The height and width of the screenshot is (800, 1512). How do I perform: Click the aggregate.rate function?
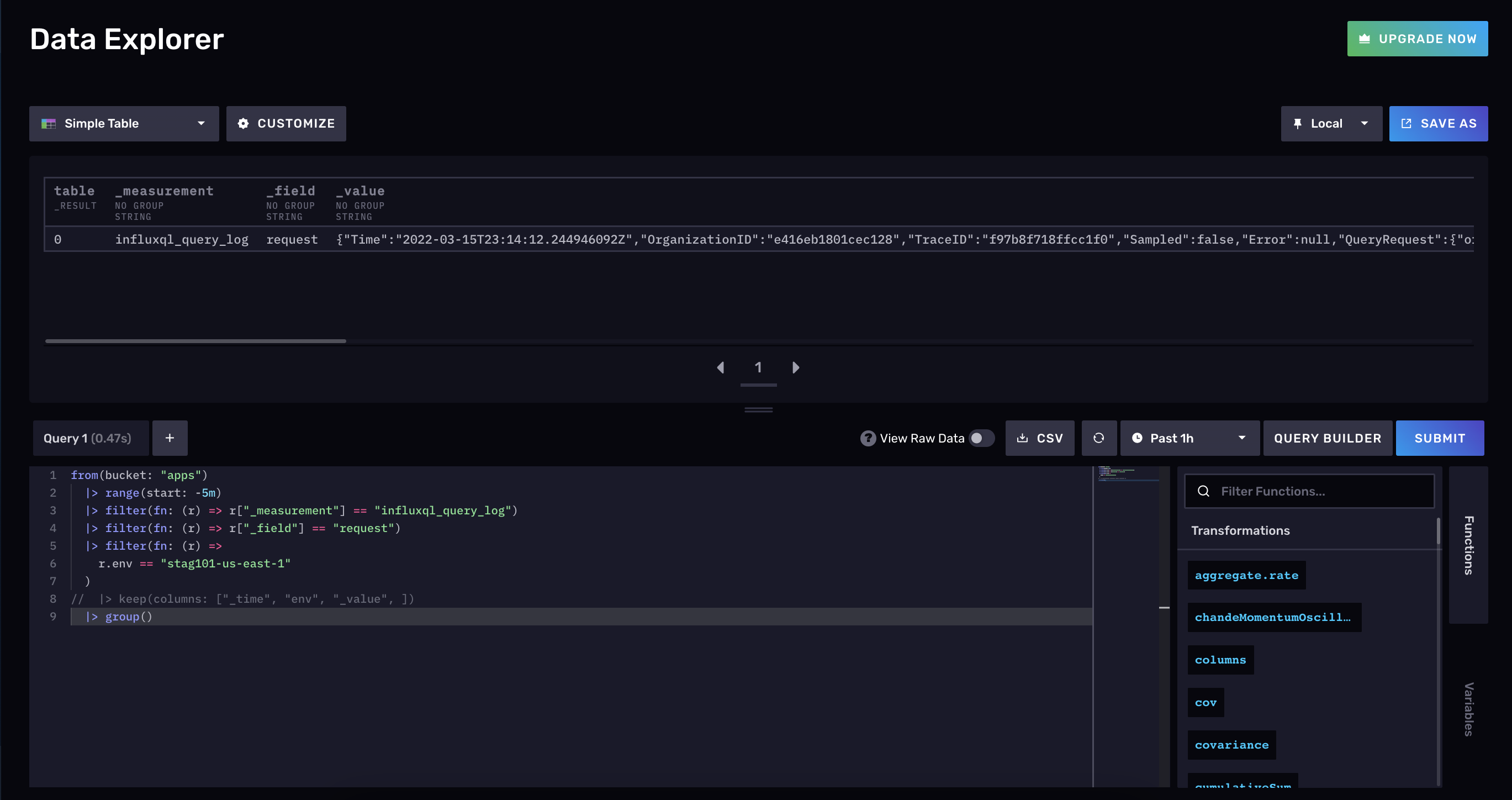[x=1246, y=575]
